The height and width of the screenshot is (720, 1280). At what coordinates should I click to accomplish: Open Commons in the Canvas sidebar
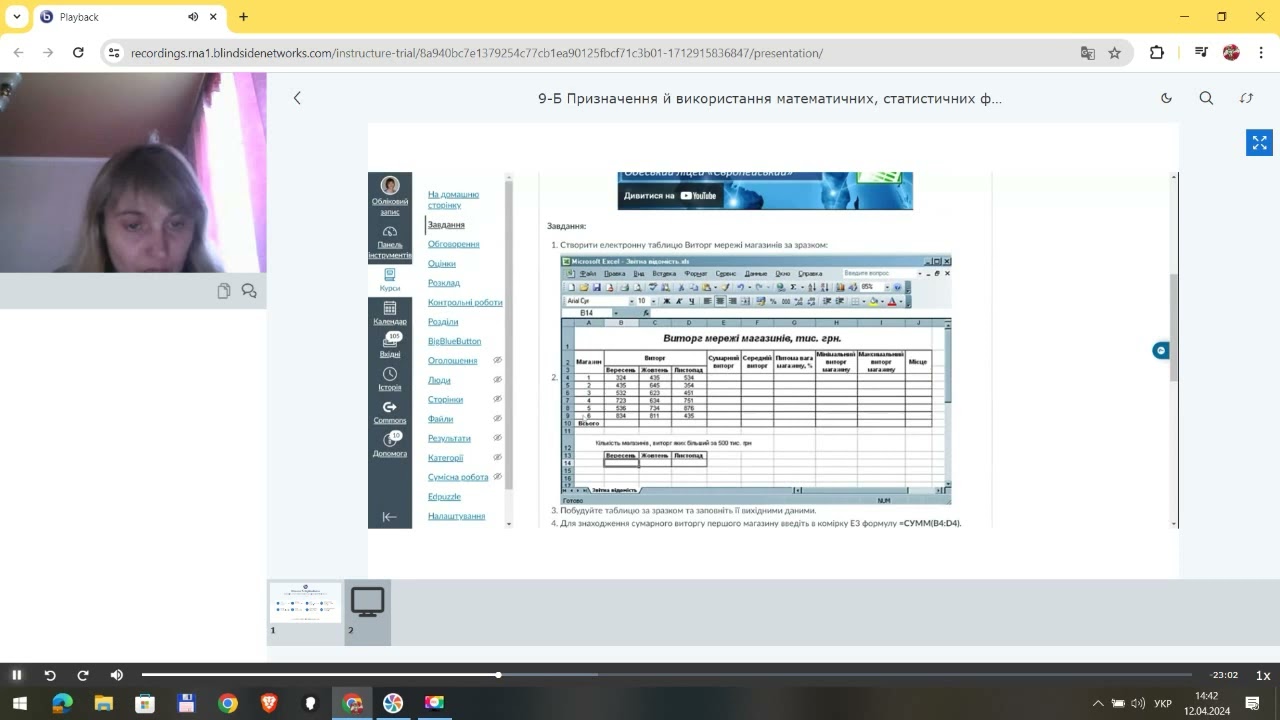click(x=390, y=412)
